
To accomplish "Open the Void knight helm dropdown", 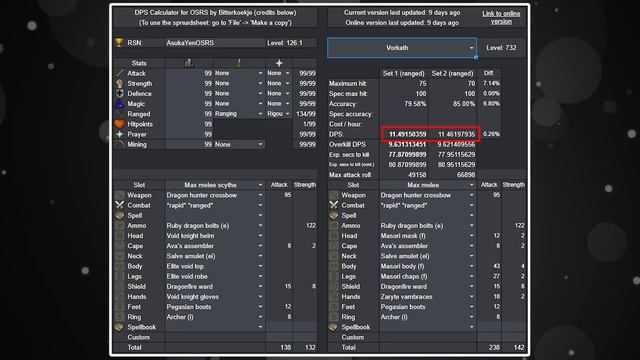I will 215,236.
